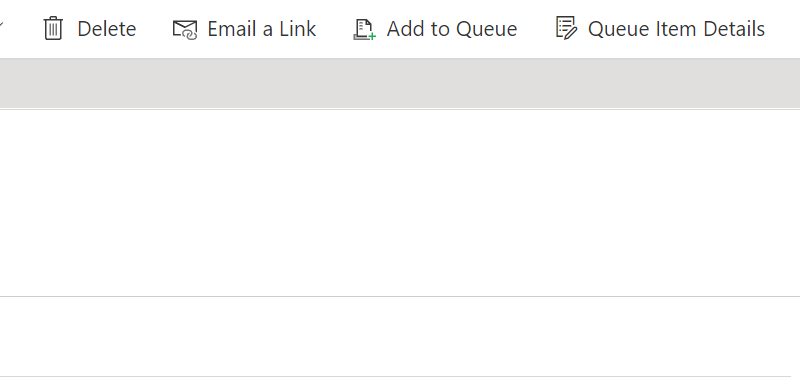This screenshot has width=800, height=388.
Task: Click the Add to Queue text label
Action: click(452, 29)
